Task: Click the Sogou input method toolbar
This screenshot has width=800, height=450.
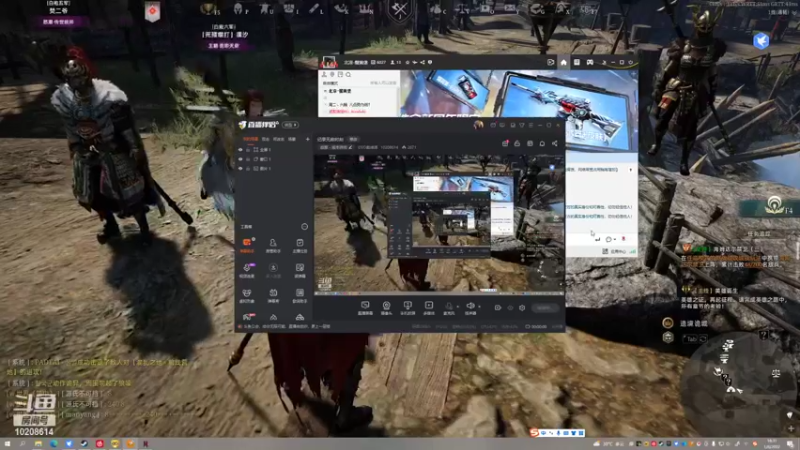Action: click(557, 433)
